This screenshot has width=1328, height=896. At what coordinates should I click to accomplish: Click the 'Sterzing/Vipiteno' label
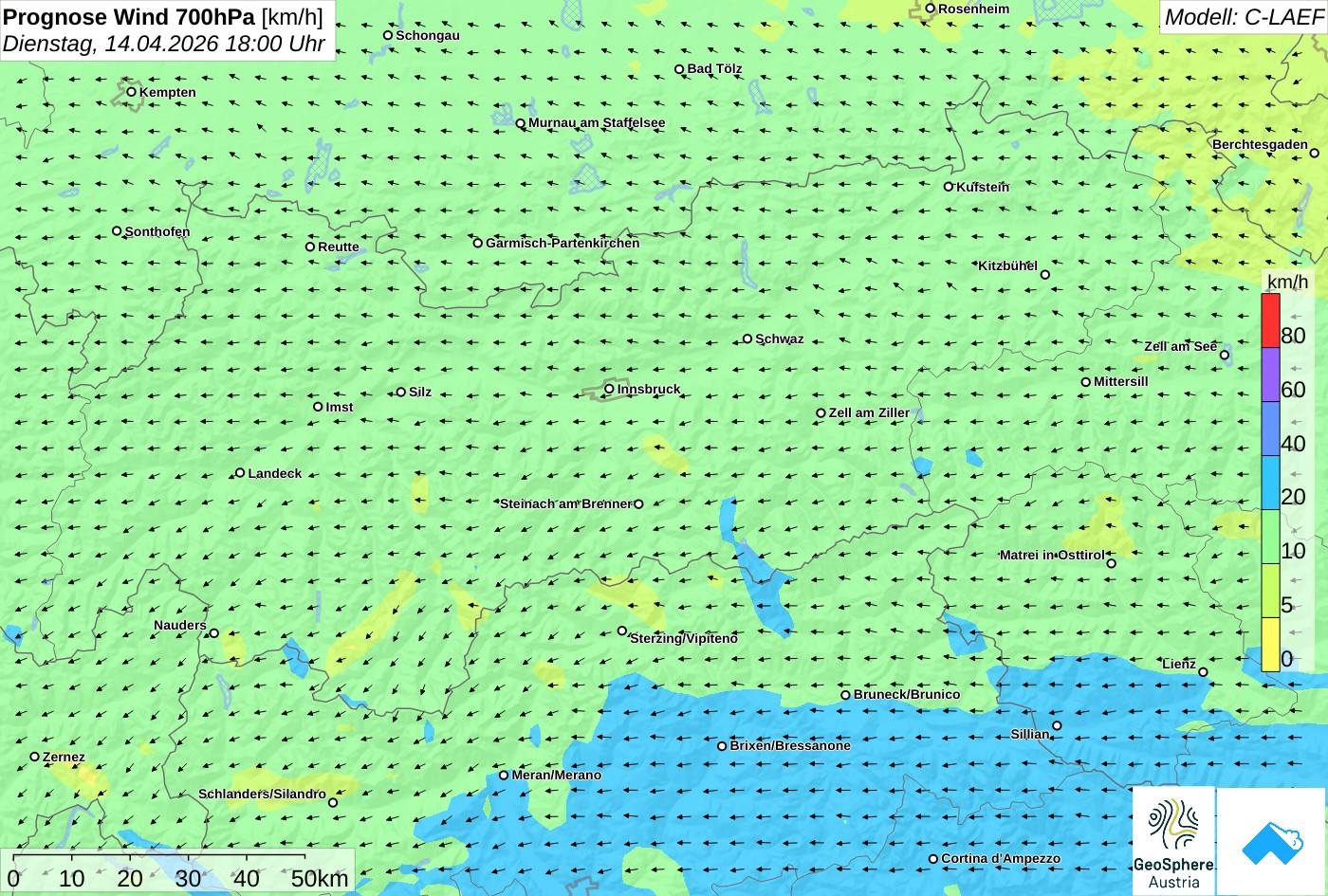[684, 638]
